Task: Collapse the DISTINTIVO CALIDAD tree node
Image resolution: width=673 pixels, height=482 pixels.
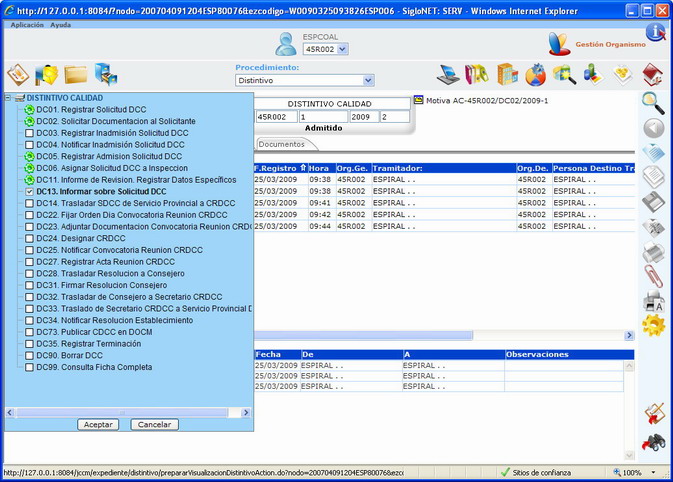Action: [x=8, y=98]
